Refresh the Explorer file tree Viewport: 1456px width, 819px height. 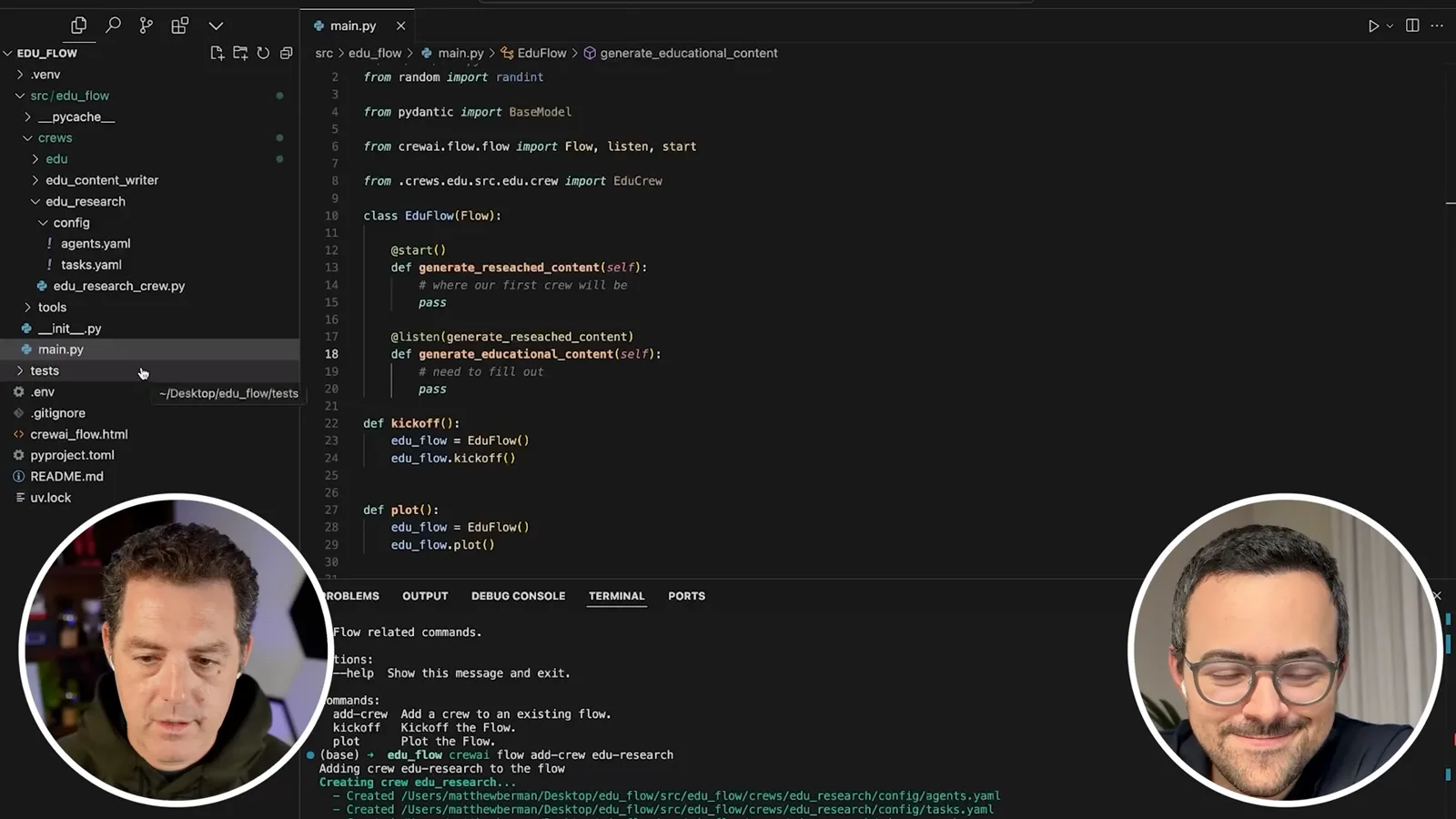pyautogui.click(x=263, y=53)
